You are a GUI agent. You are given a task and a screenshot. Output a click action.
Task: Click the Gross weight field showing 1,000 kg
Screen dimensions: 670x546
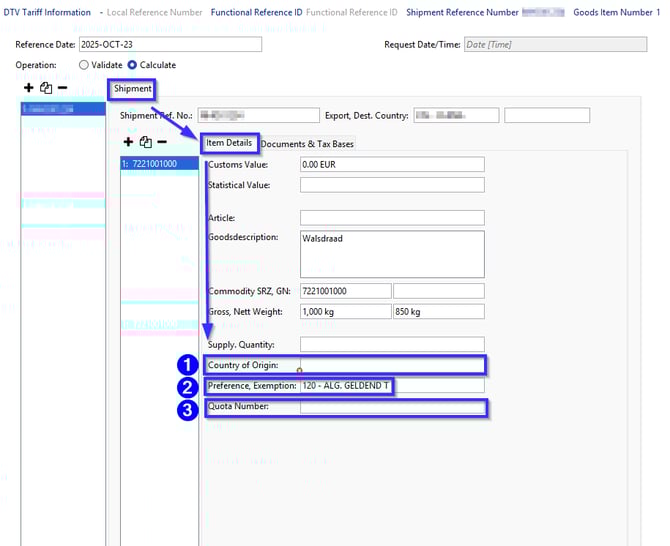click(344, 312)
